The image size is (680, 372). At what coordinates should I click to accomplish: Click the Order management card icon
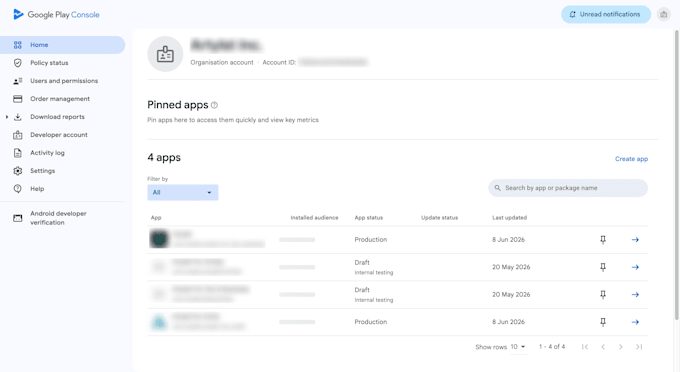(17, 99)
